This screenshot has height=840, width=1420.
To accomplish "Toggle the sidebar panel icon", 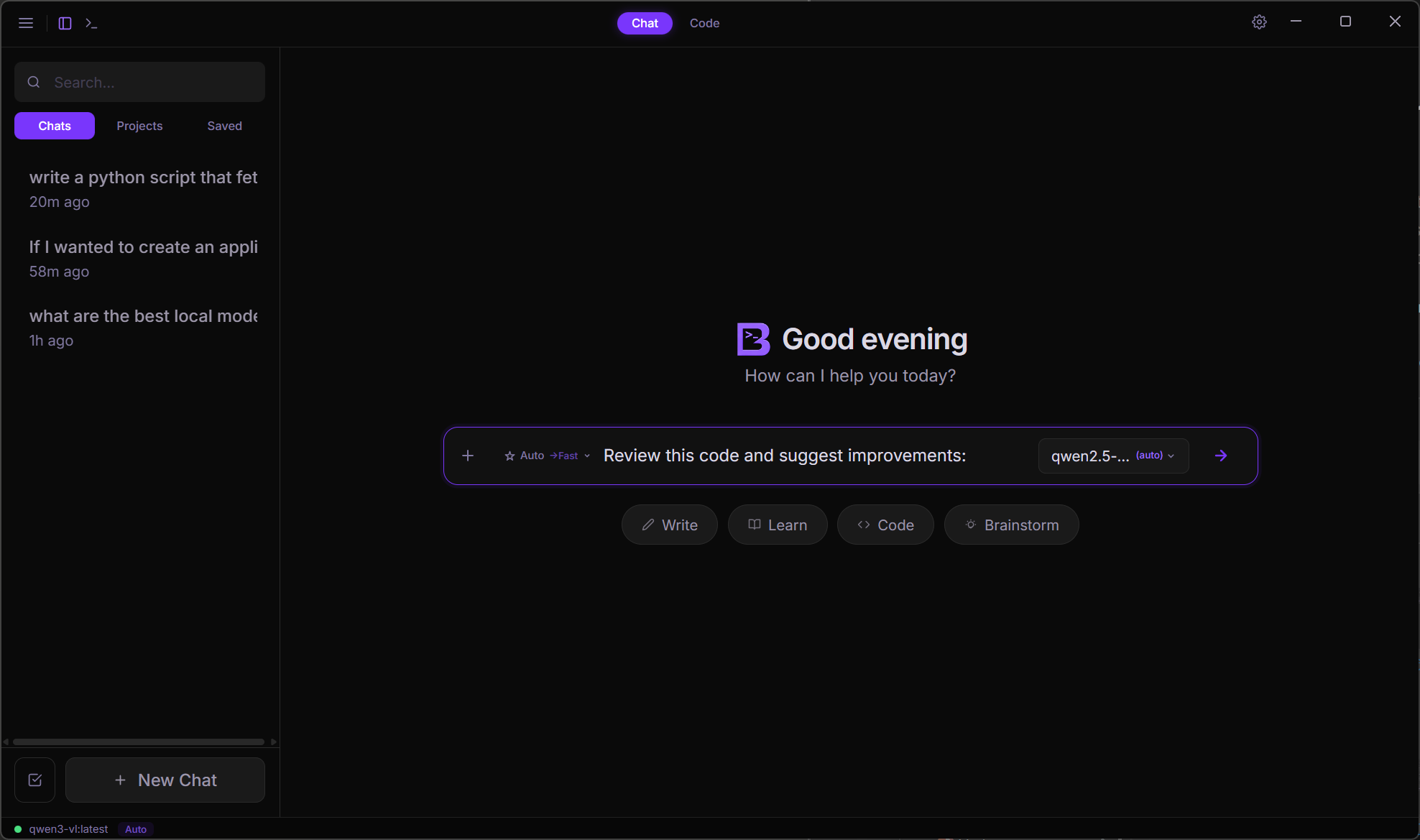I will (65, 23).
